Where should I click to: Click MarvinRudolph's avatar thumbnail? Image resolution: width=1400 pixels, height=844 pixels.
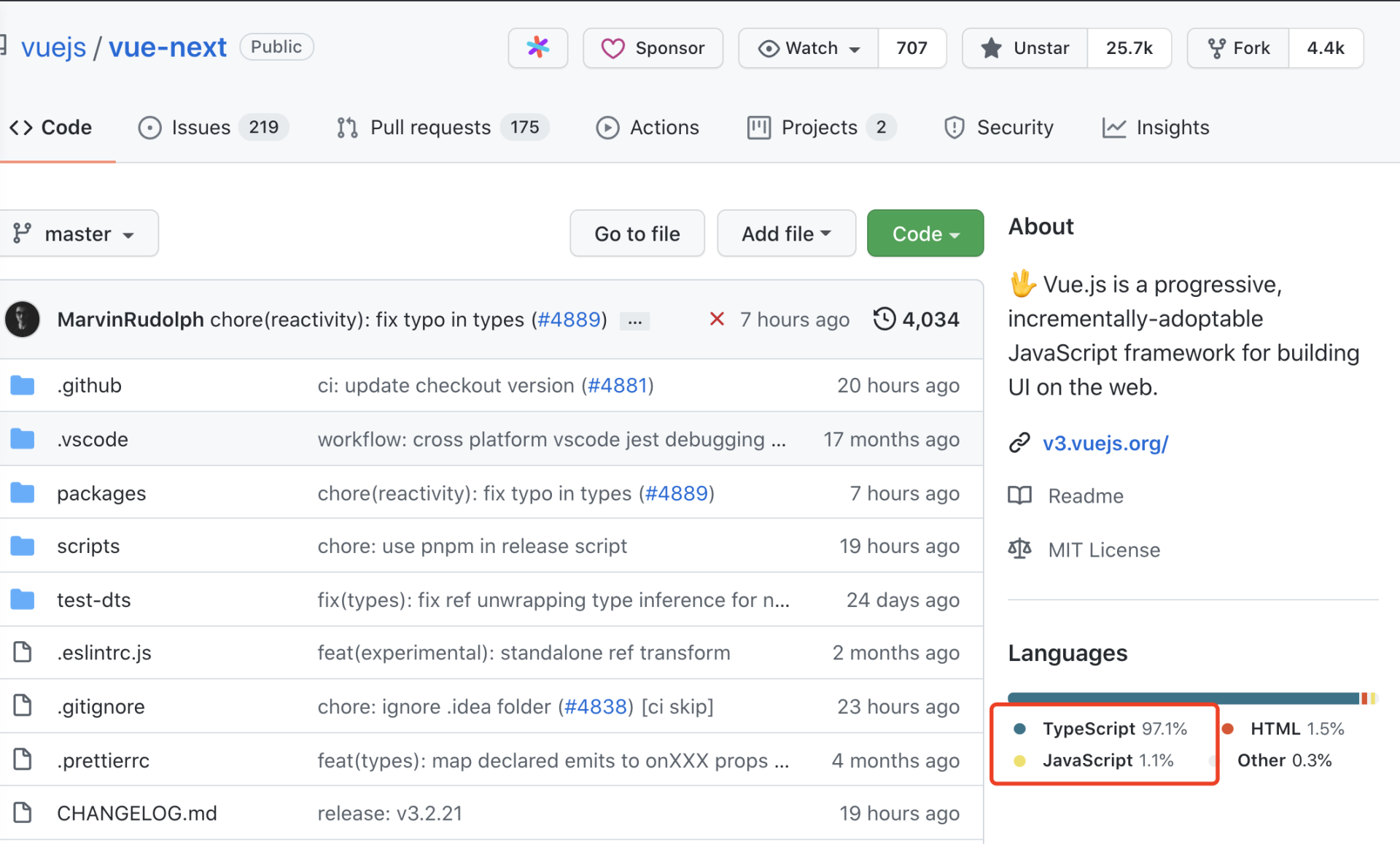(23, 320)
